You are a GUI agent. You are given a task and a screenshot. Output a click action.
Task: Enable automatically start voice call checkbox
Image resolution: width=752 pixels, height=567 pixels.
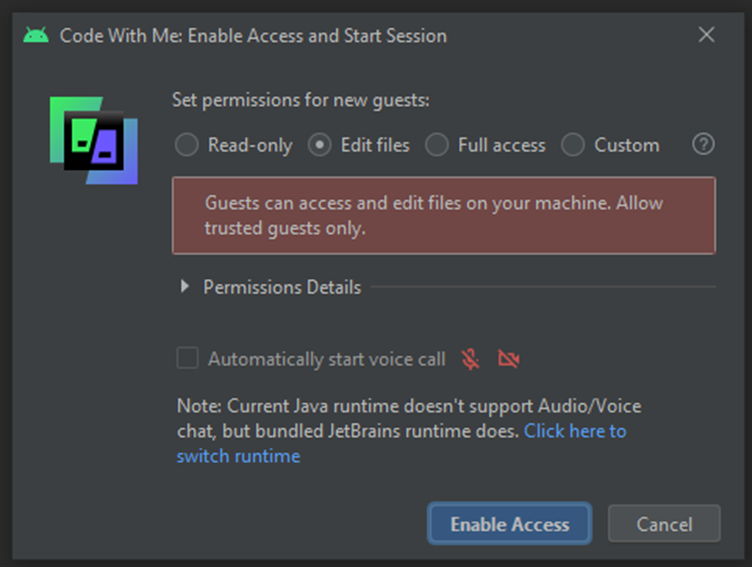tap(187, 358)
